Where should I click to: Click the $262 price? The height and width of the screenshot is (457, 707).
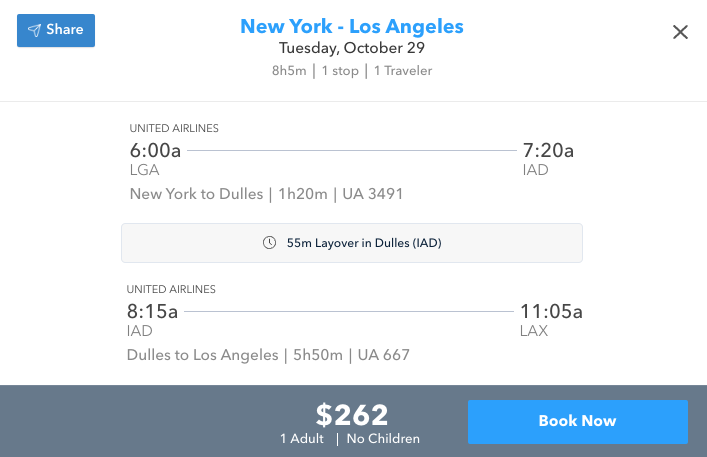[x=352, y=414]
